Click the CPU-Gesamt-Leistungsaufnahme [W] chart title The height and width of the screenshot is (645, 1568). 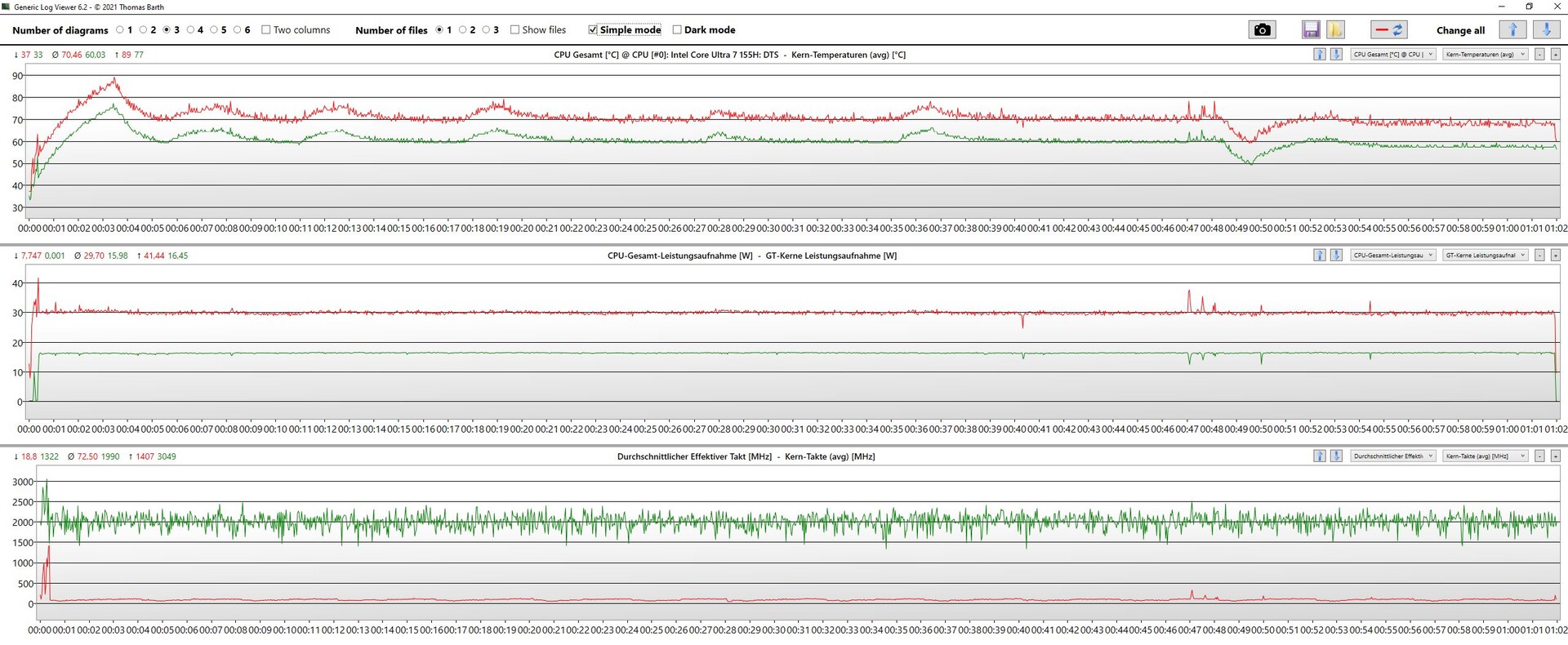coord(752,256)
